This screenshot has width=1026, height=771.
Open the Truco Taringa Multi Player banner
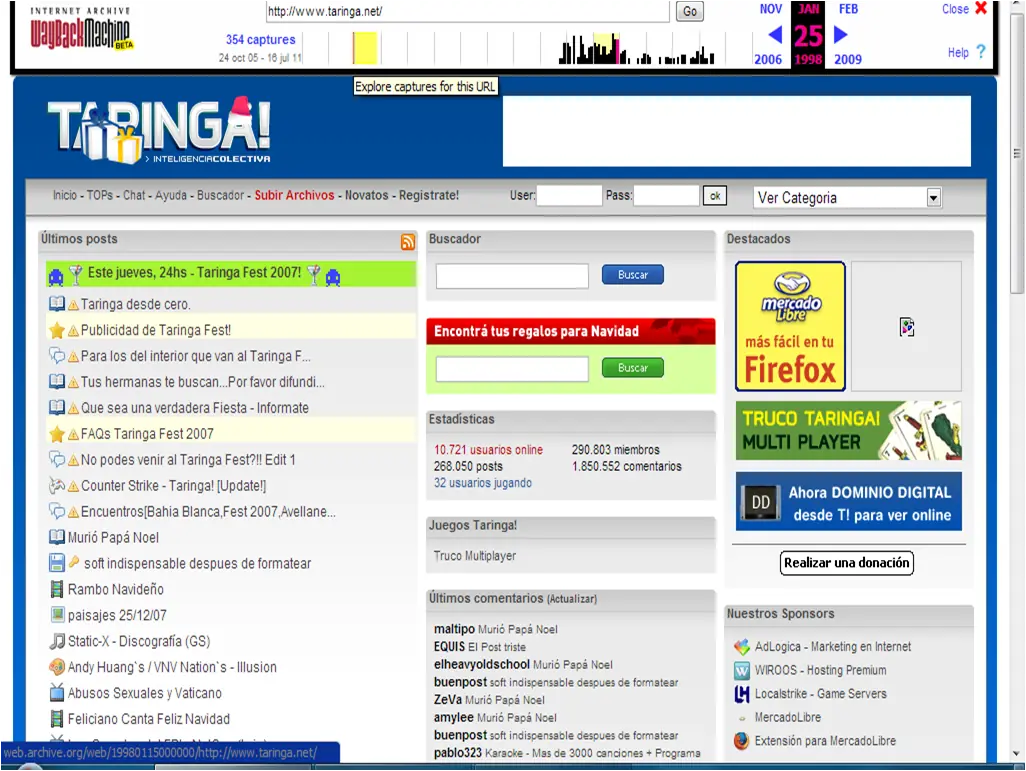(848, 430)
